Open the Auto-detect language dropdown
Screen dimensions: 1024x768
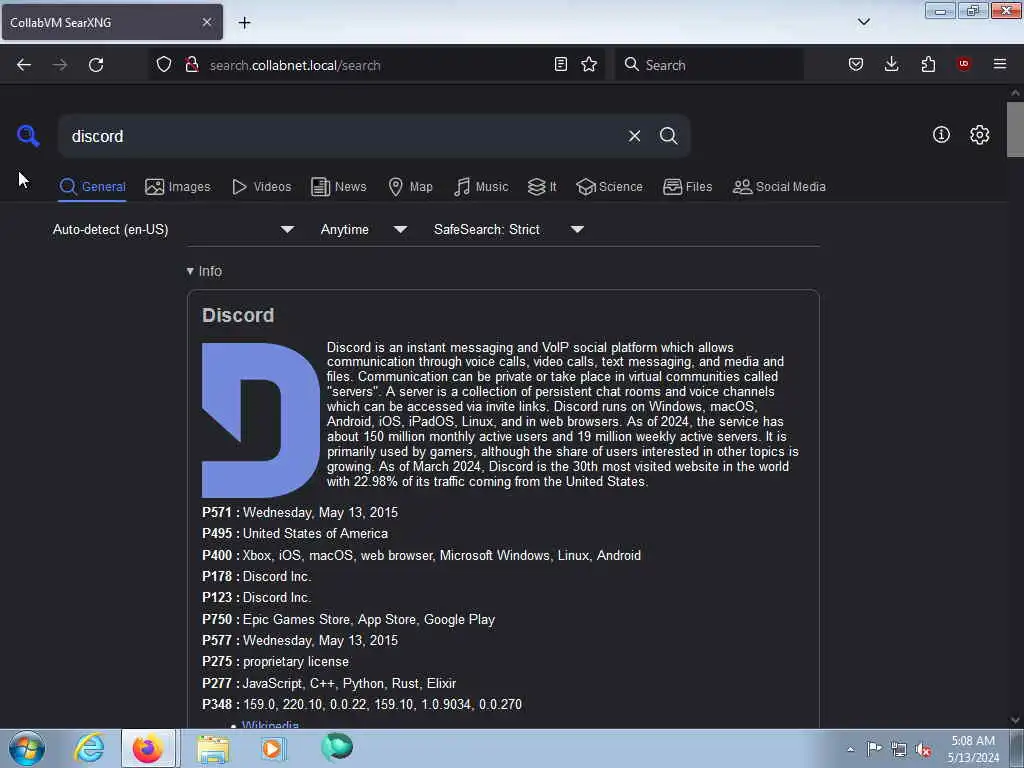(173, 230)
